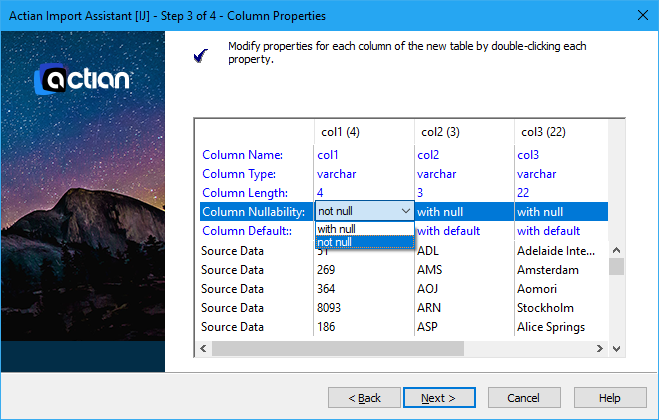Click the checkmark icon beside instructions

click(201, 55)
